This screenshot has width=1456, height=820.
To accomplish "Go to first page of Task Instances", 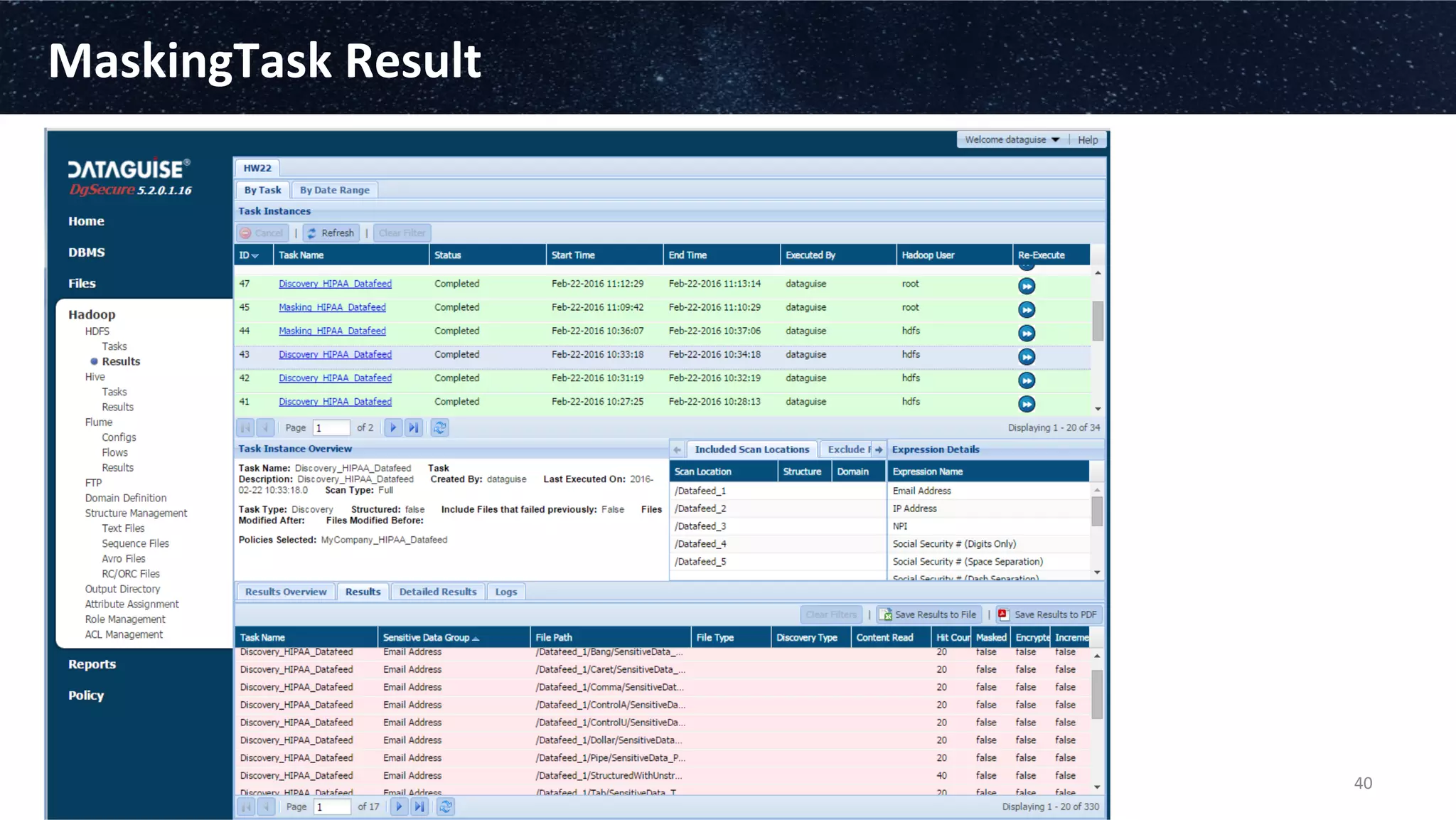I will click(x=245, y=427).
